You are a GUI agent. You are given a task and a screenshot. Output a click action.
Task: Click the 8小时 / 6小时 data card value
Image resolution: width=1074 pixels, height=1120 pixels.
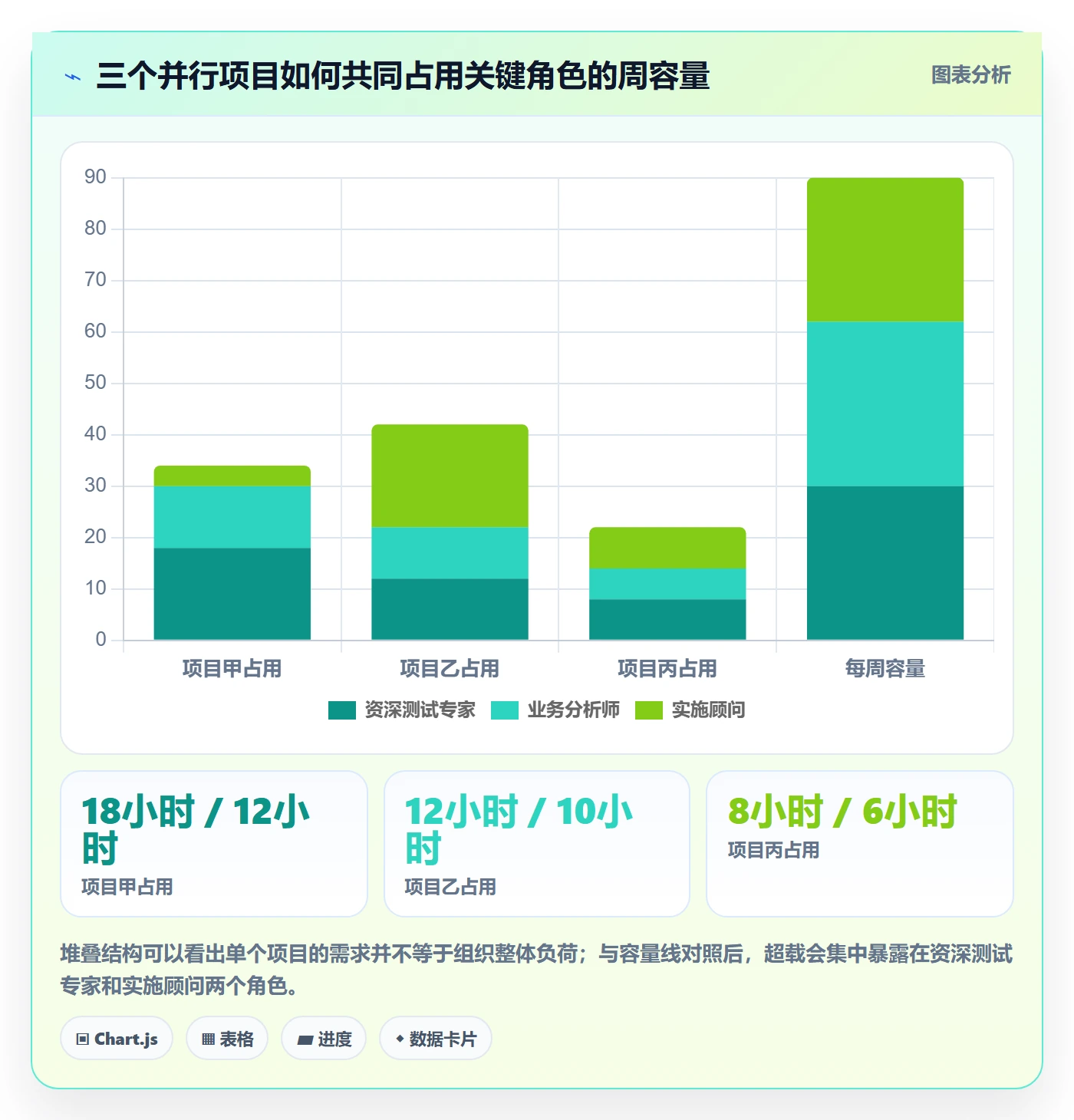842,812
